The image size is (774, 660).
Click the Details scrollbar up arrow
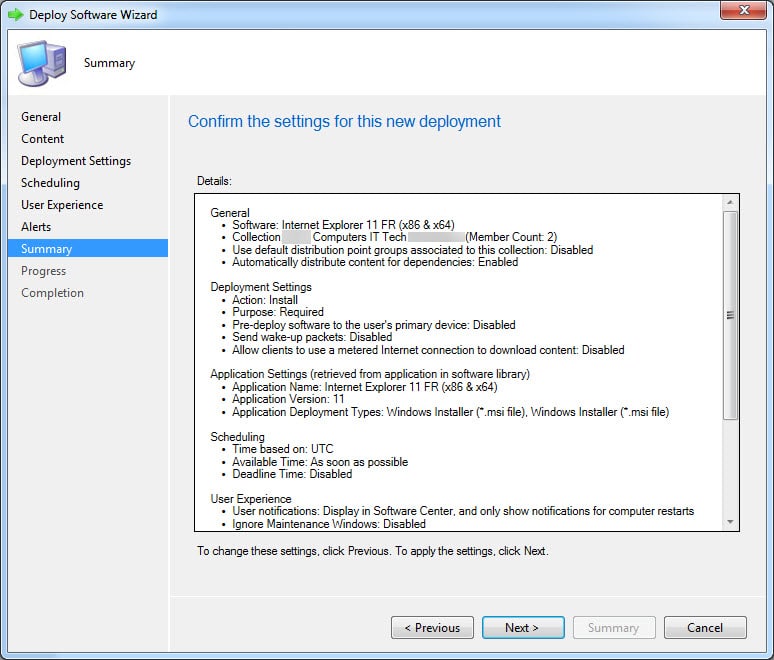[730, 202]
